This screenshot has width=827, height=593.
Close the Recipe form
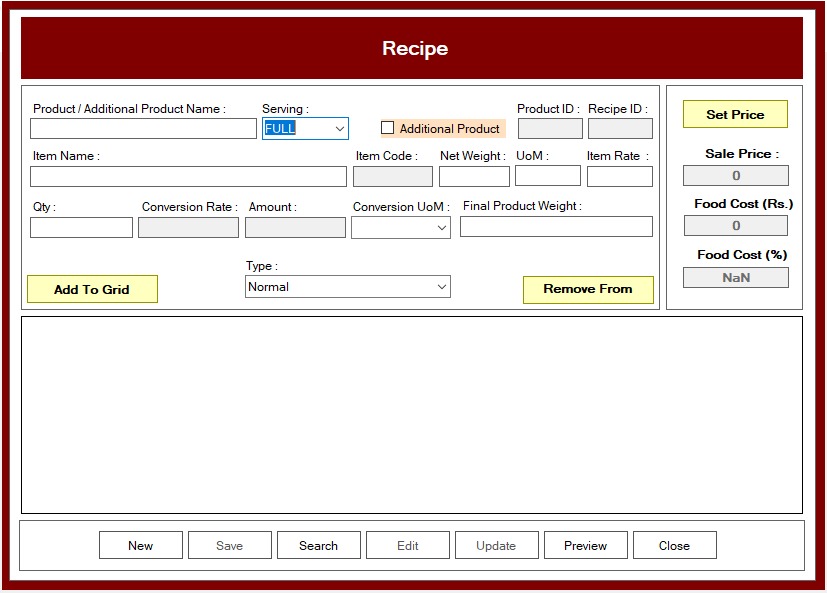(x=674, y=545)
